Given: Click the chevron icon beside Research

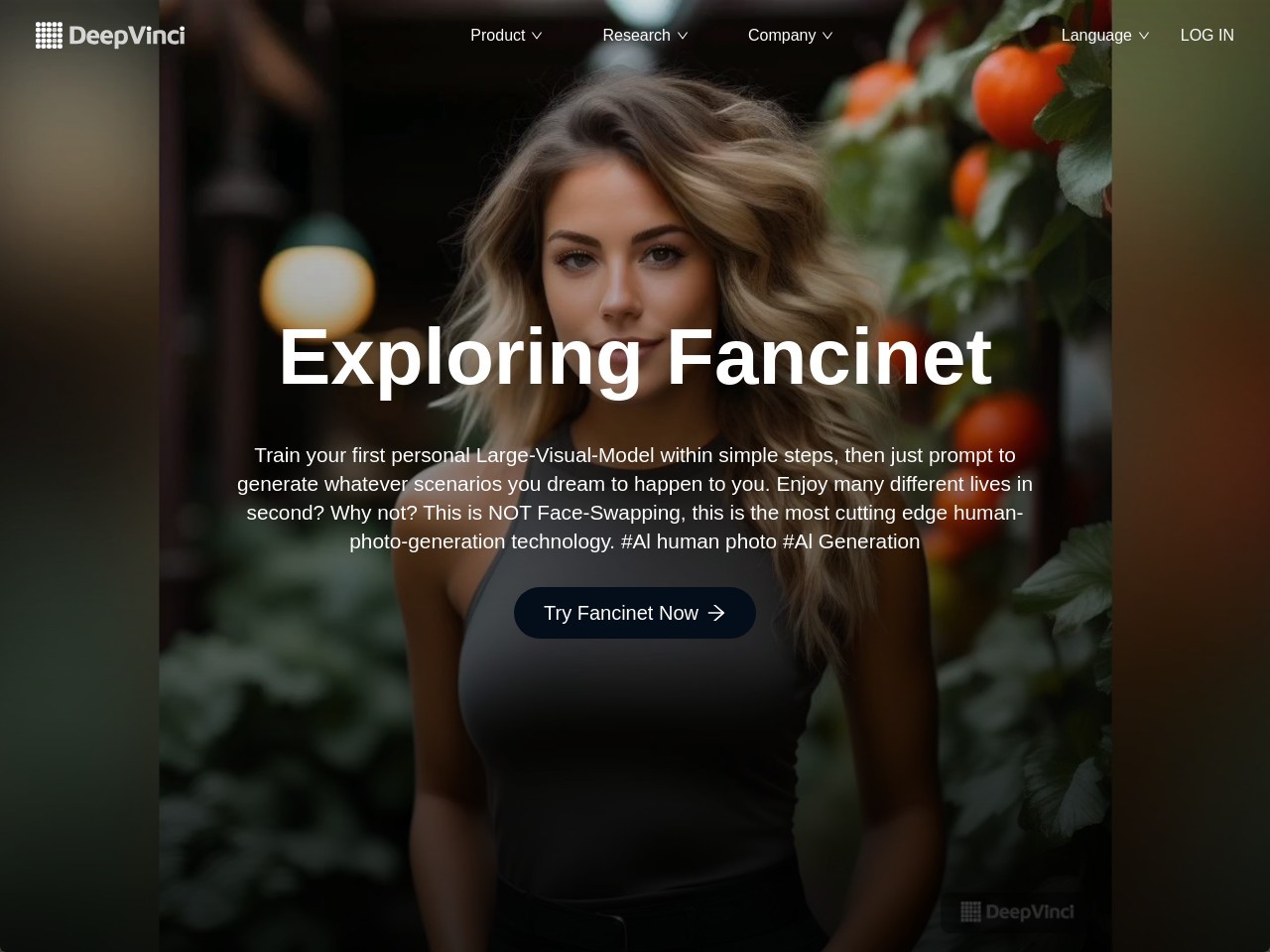Looking at the screenshot, I should [683, 36].
